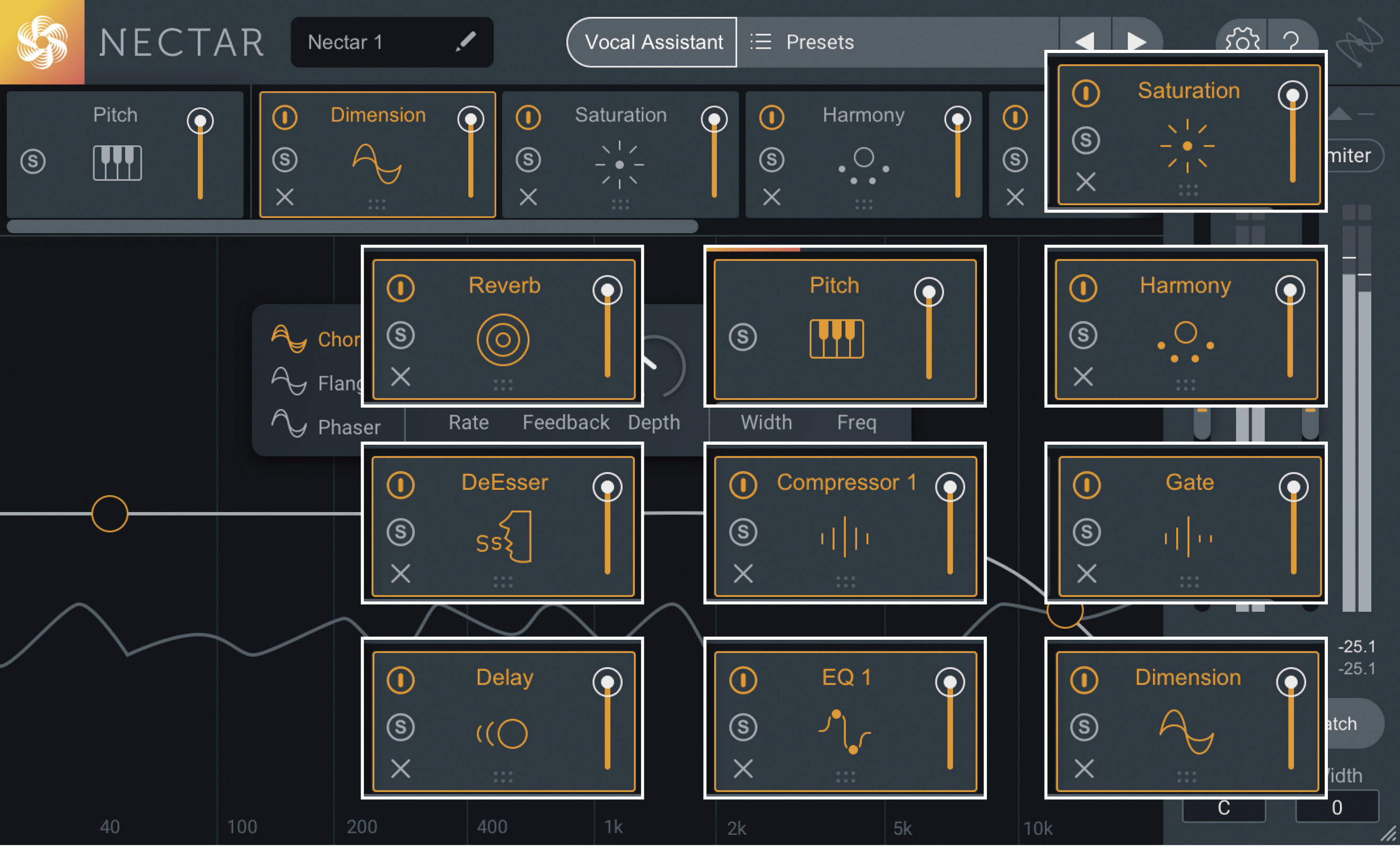Remove the Compressor 1 module with its X

(x=743, y=573)
